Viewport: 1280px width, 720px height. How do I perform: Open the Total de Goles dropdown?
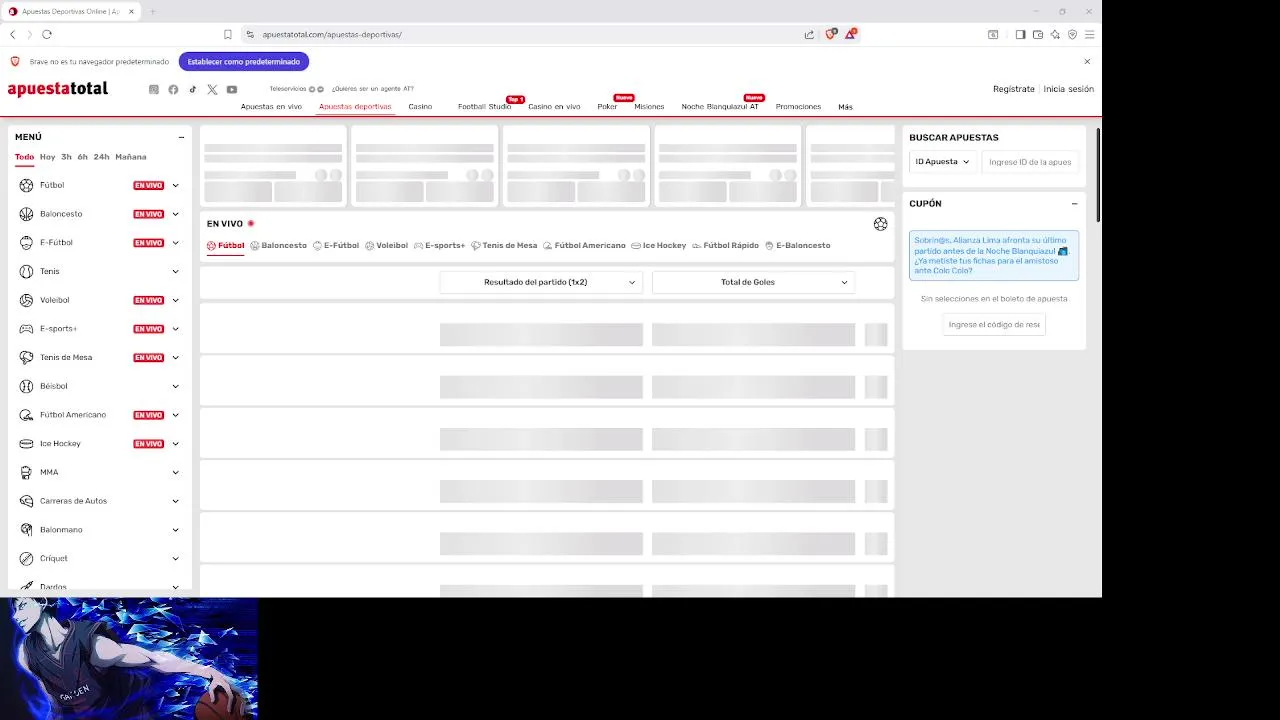(753, 282)
